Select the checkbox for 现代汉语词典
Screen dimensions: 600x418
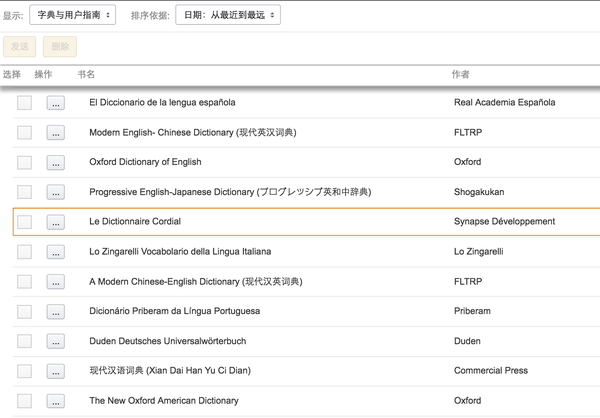(x=24, y=371)
